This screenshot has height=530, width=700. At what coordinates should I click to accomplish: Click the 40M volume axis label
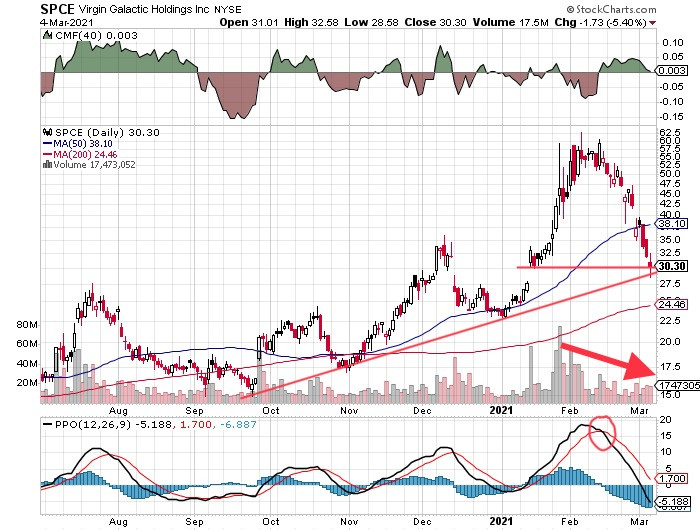(x=27, y=363)
